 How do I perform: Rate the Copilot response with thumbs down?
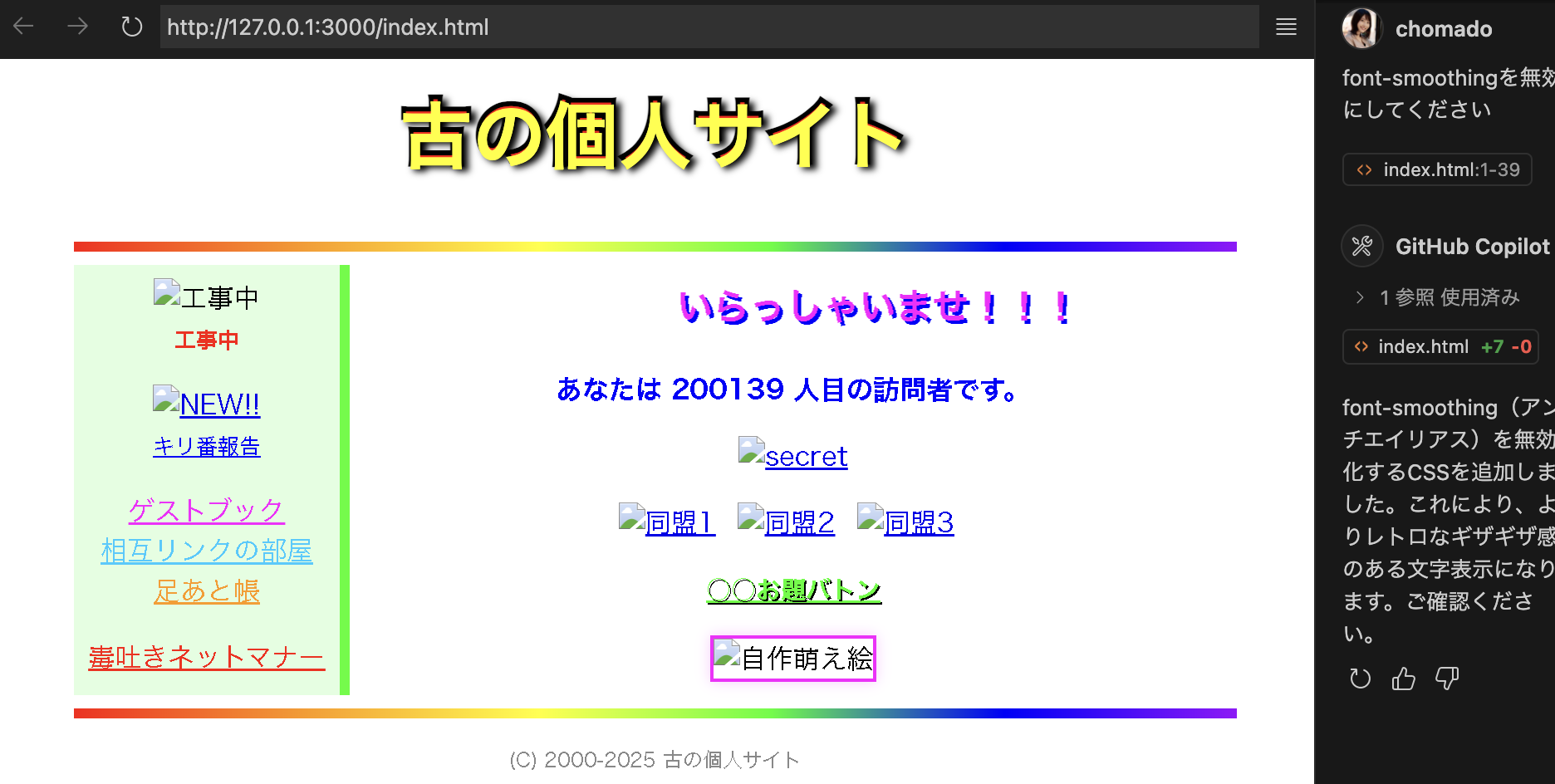(1446, 679)
